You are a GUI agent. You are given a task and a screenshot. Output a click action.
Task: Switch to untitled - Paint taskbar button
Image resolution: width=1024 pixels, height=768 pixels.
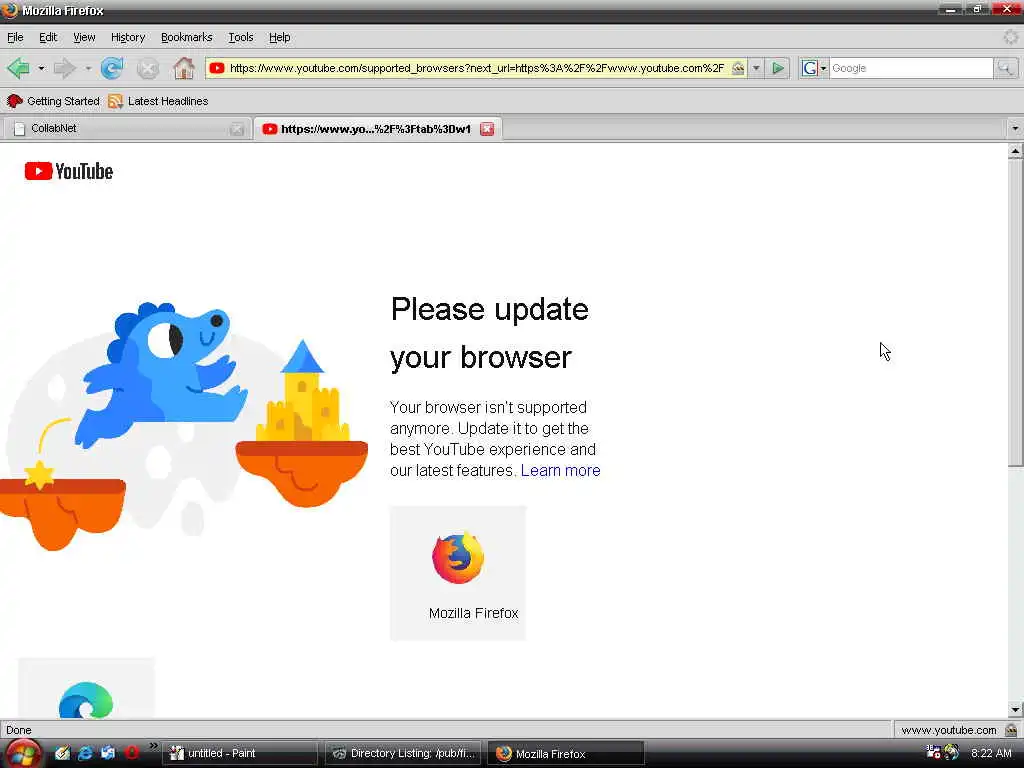[239, 754]
